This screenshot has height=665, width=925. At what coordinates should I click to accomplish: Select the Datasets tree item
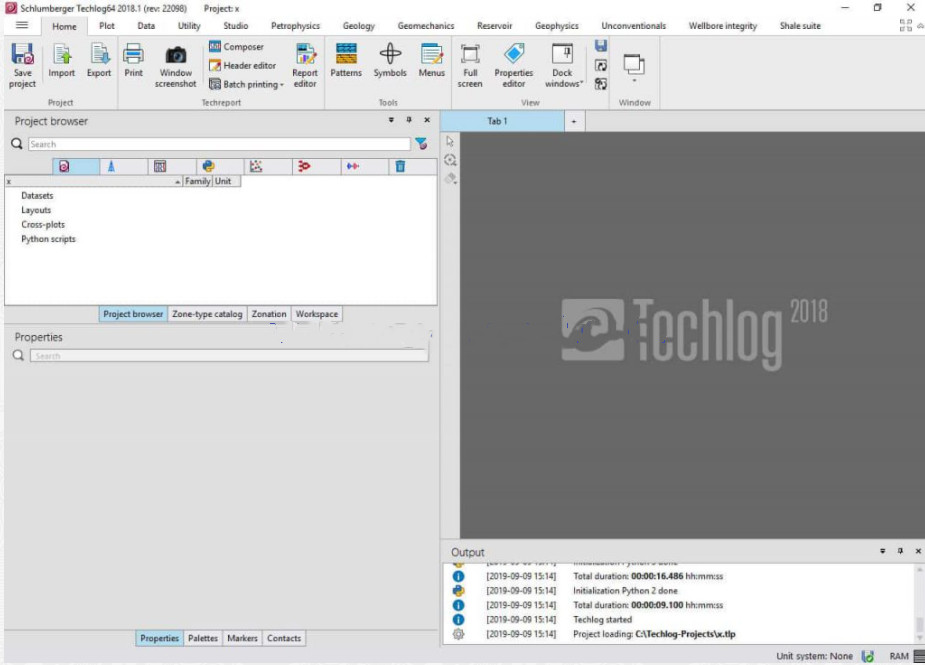37,195
